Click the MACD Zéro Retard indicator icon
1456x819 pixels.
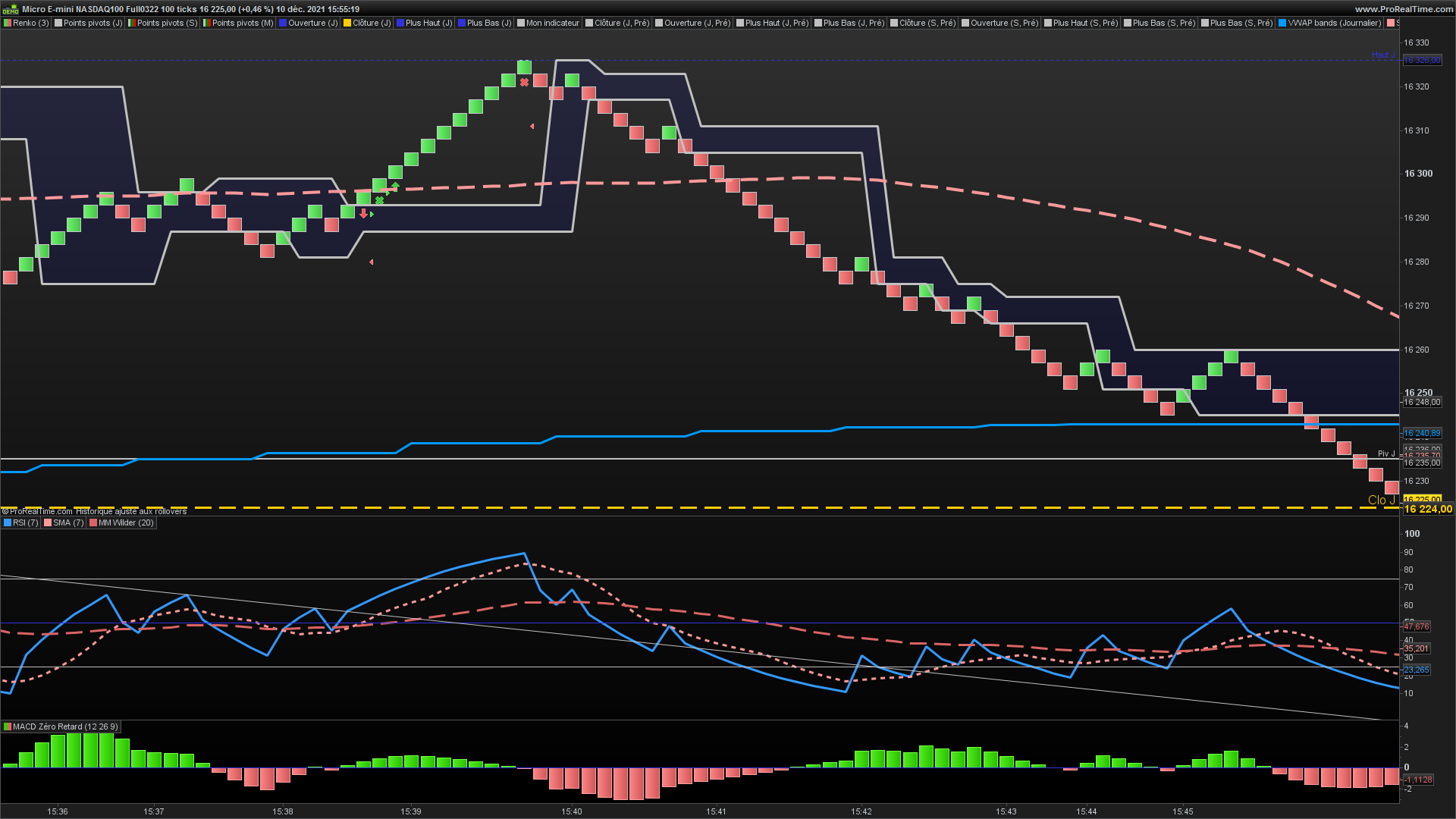[x=8, y=726]
